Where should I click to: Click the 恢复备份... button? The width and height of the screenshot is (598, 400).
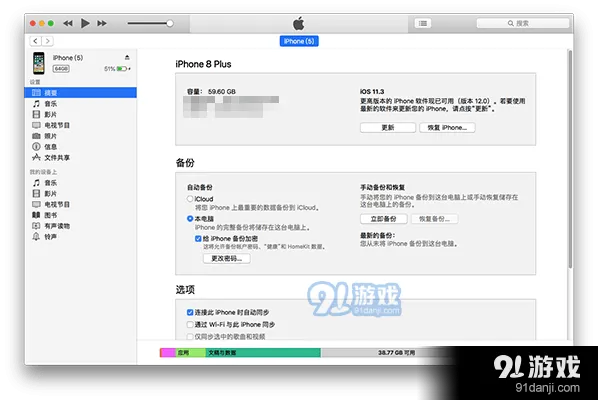434,219
